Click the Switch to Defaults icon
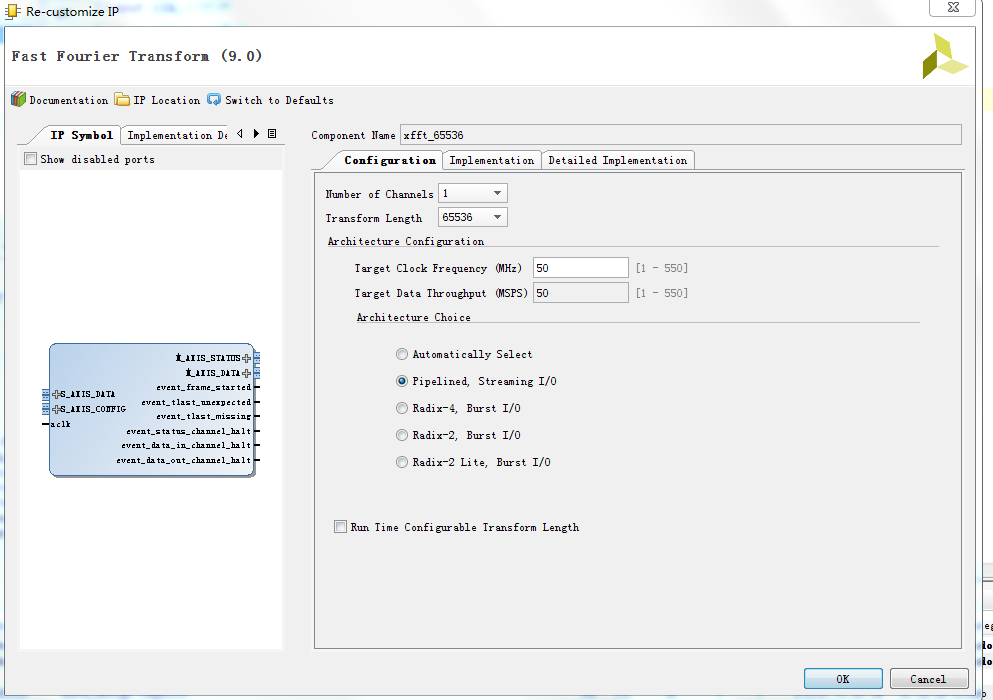 click(214, 100)
